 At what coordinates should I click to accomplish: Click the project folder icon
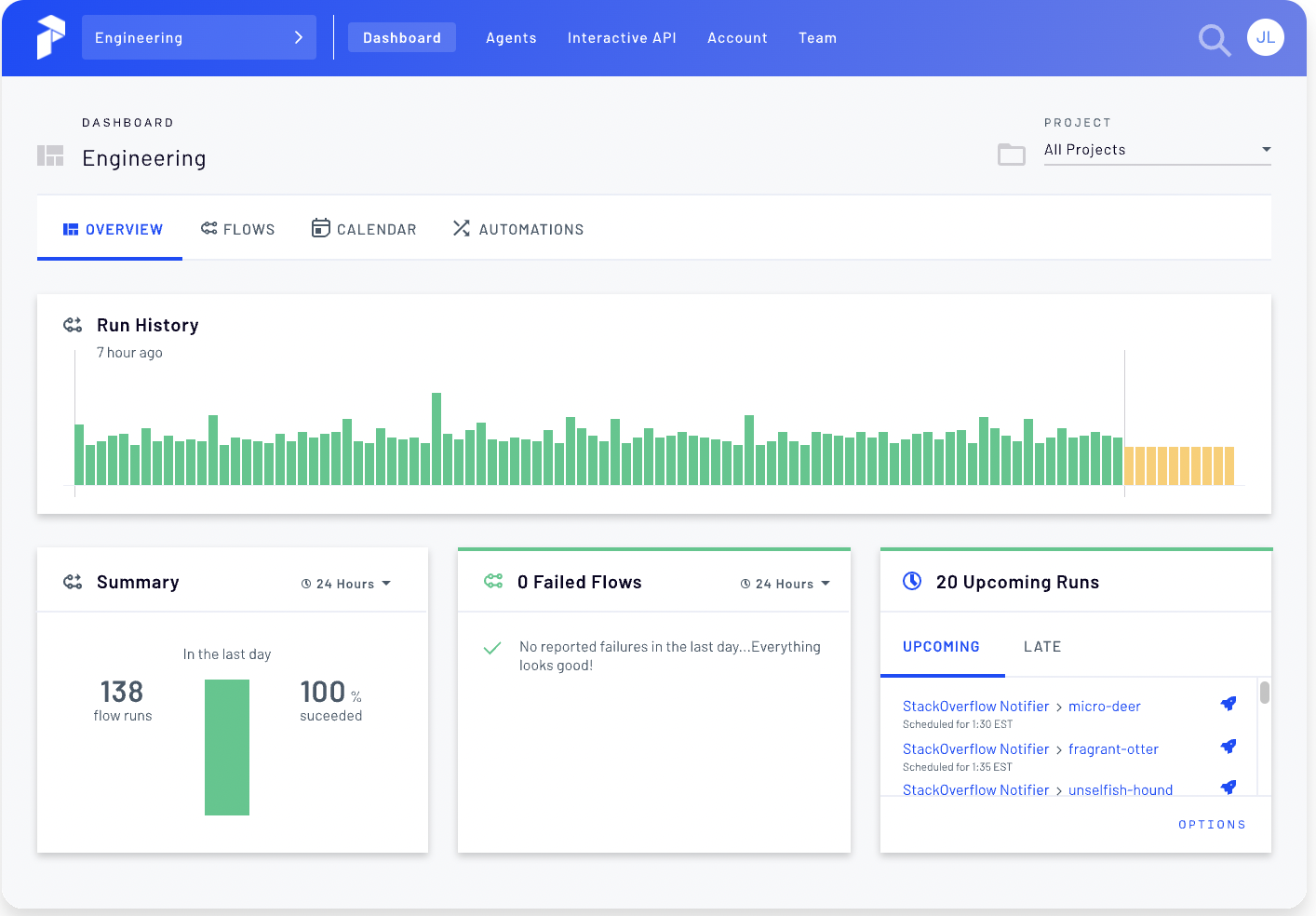point(1011,155)
